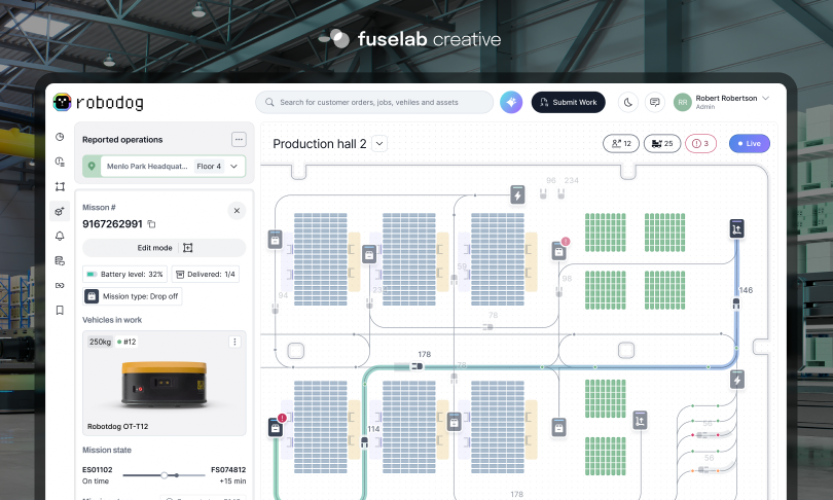Click the bottom-left drop-off station with red alert
Screen dimensions: 833x500
pyautogui.click(x=275, y=427)
